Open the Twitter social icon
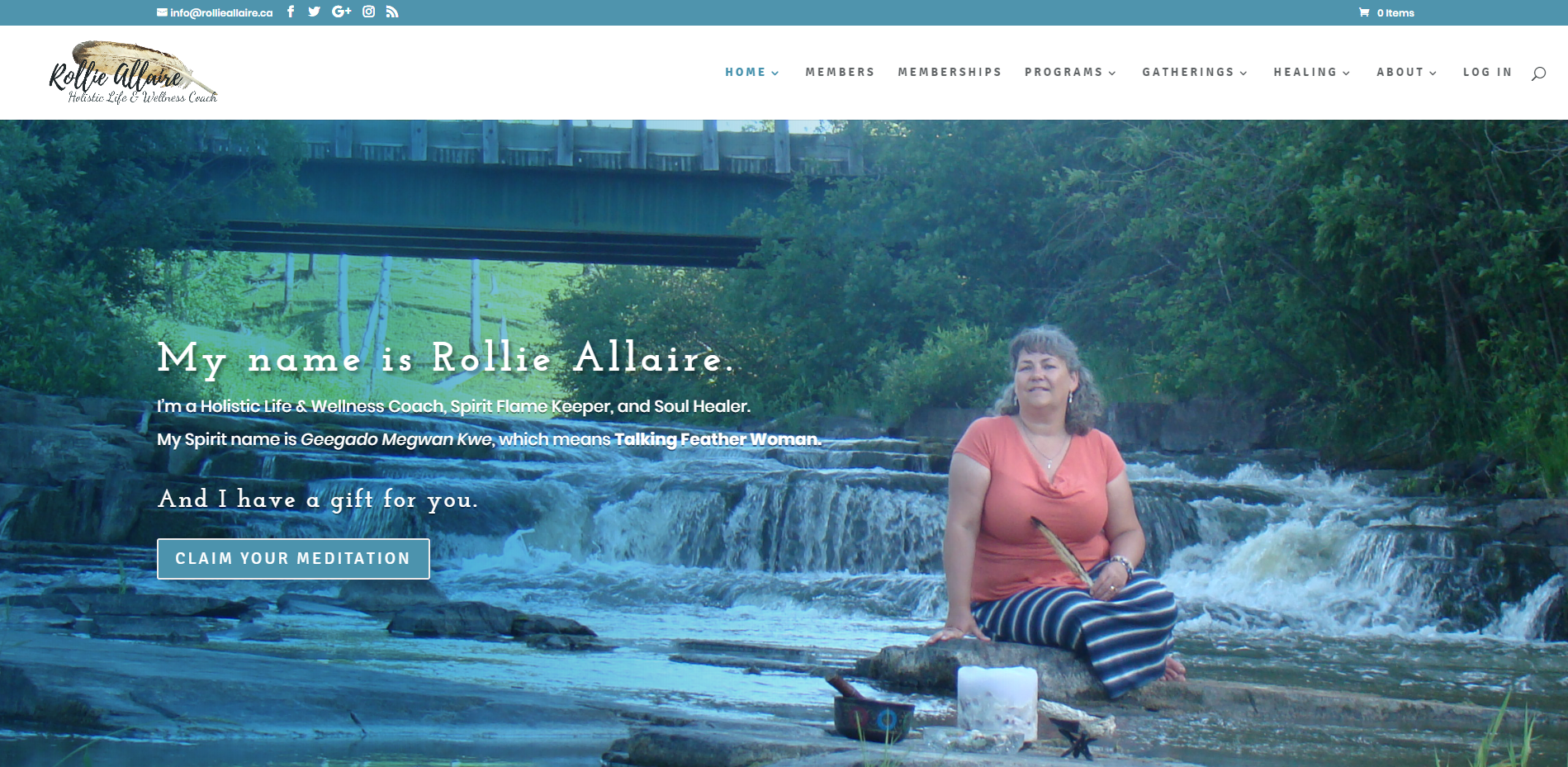Viewport: 1568px width, 767px height. 314,12
